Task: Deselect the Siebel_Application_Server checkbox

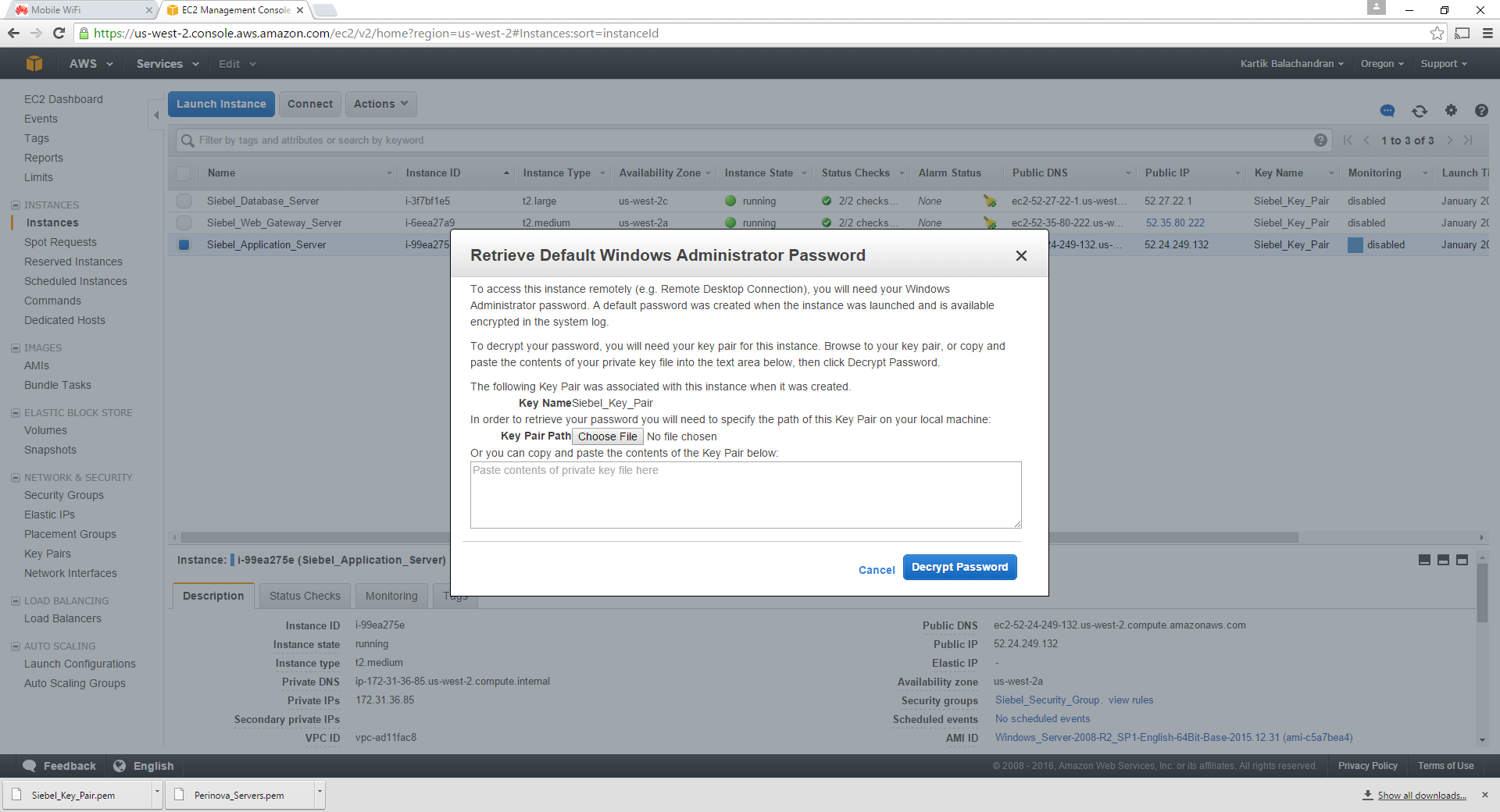Action: coord(184,244)
